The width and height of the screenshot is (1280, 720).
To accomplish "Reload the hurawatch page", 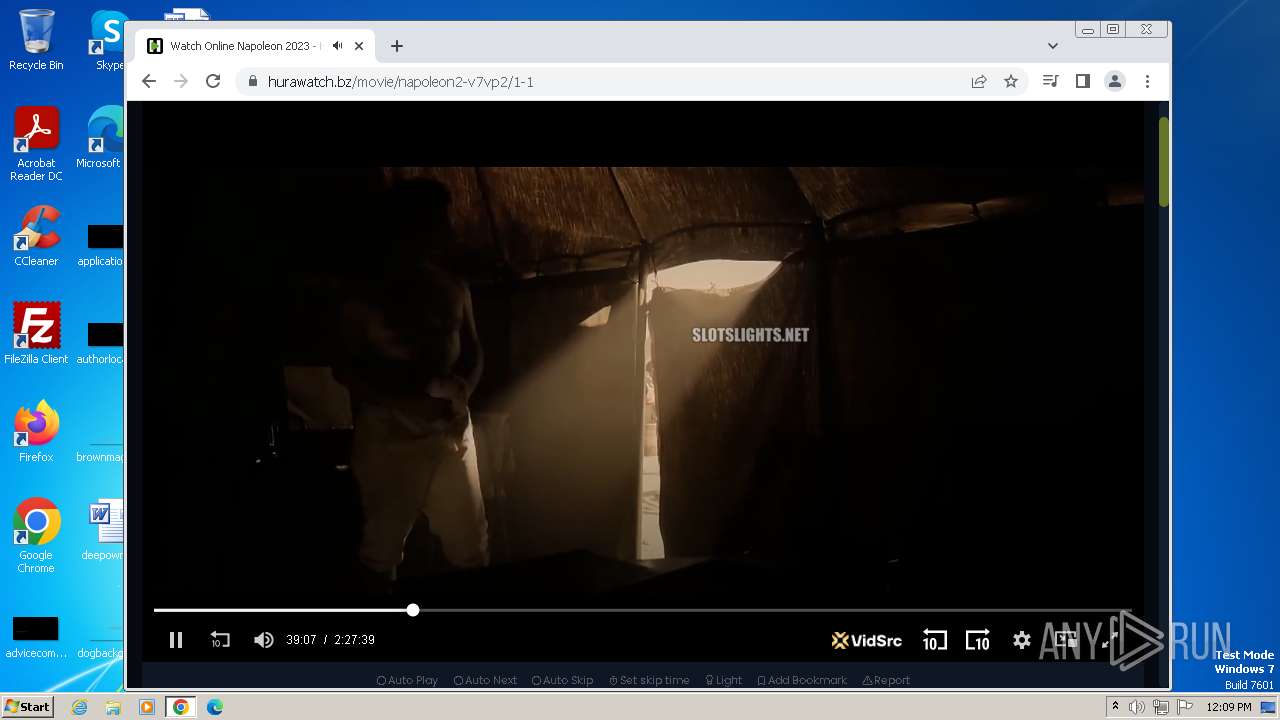I will (213, 81).
